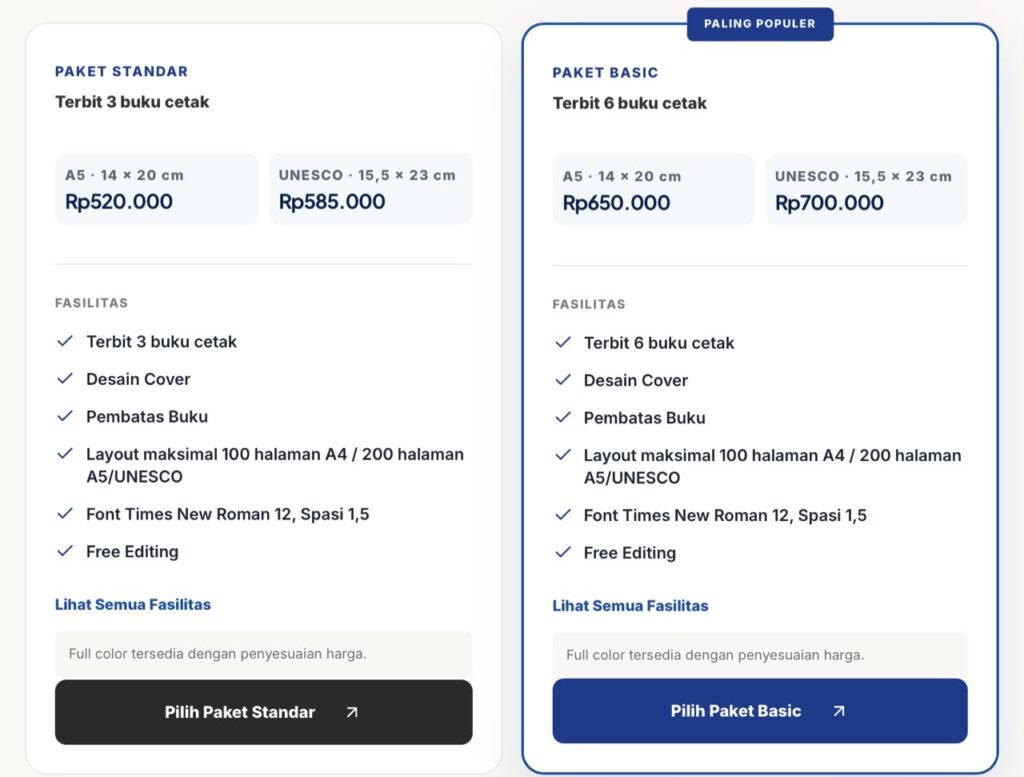This screenshot has width=1024, height=777.
Task: Select the Standar UNESCO Rp585.000 price option
Action: coord(370,189)
